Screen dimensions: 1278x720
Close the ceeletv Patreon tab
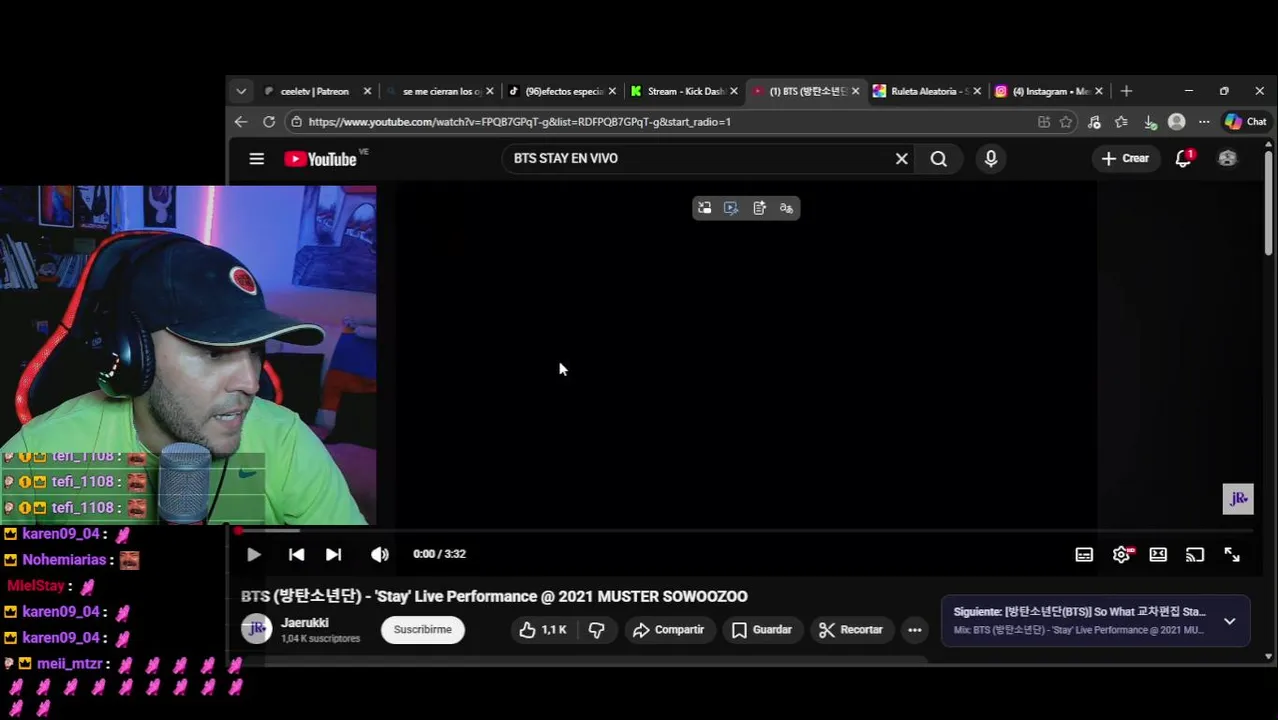(367, 91)
